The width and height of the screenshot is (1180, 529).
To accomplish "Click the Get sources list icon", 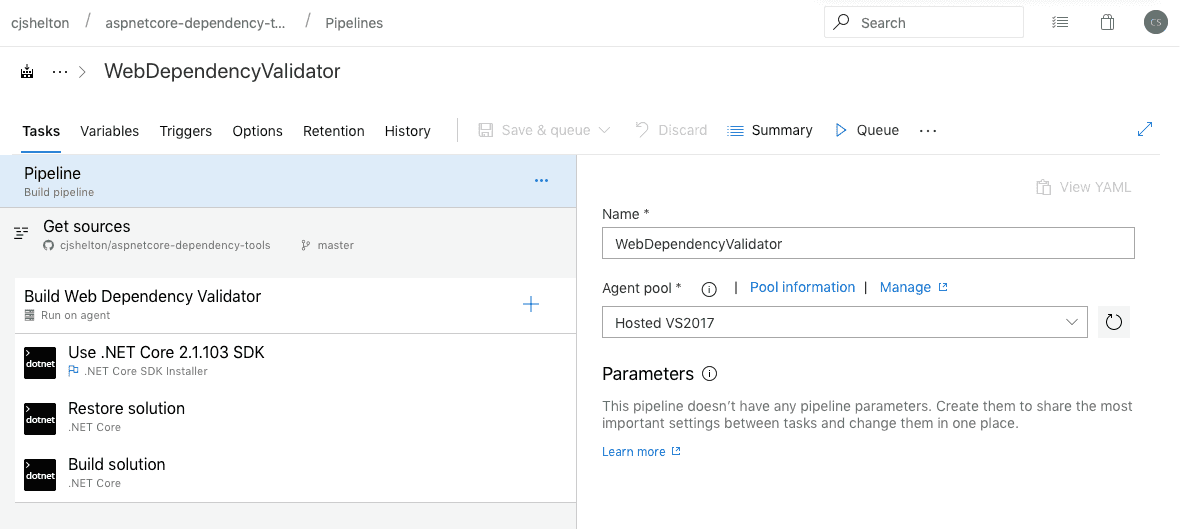I will 21,233.
